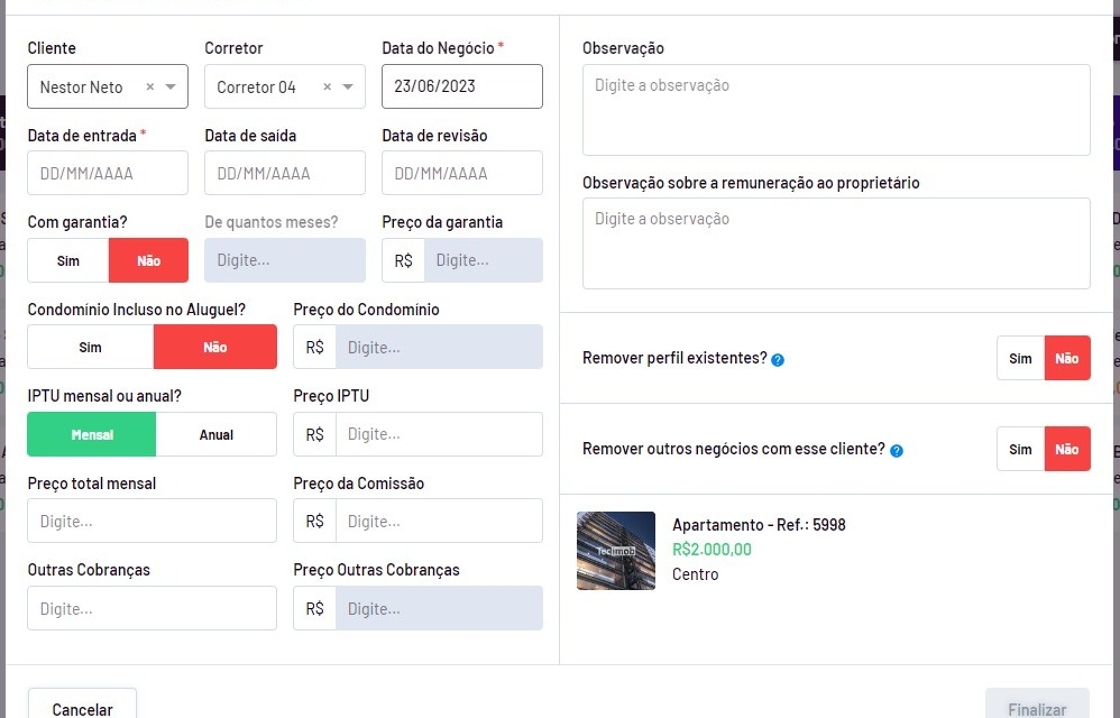Clear the Nestor Neto client selection
The image size is (1120, 718).
pyautogui.click(x=150, y=87)
